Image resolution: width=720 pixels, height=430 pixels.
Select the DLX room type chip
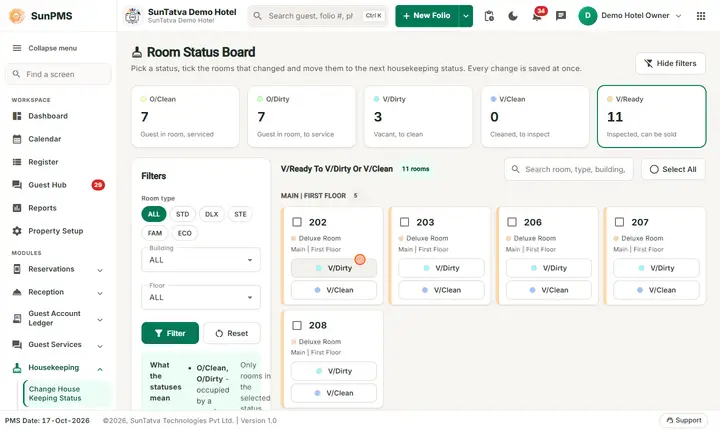coord(212,215)
